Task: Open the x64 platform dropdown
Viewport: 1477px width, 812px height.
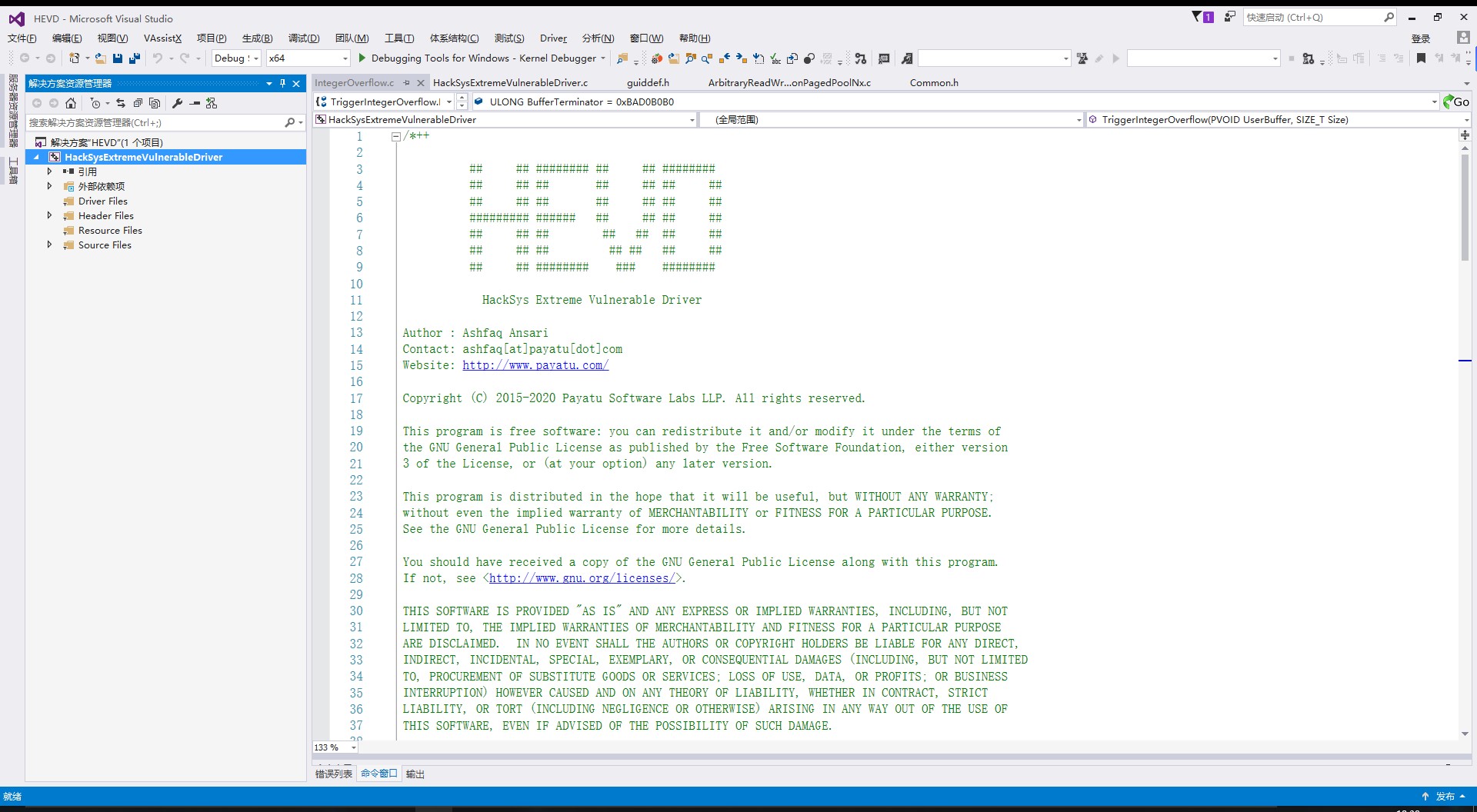Action: click(345, 58)
